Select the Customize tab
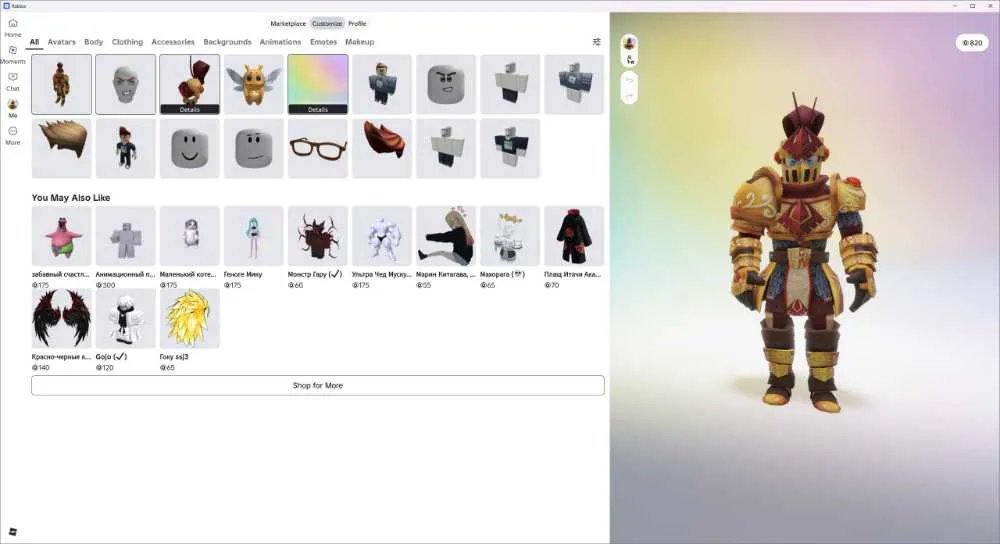 click(x=327, y=24)
